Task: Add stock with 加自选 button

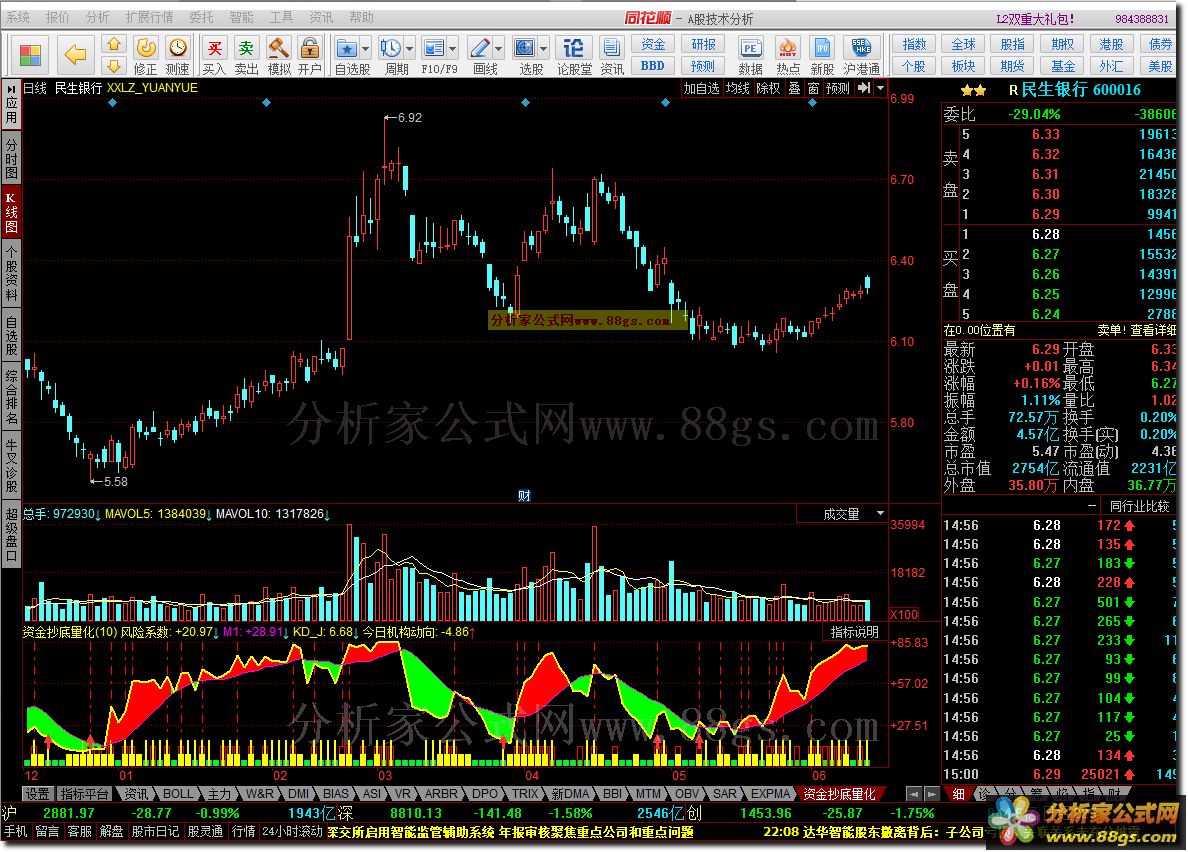Action: pyautogui.click(x=701, y=89)
